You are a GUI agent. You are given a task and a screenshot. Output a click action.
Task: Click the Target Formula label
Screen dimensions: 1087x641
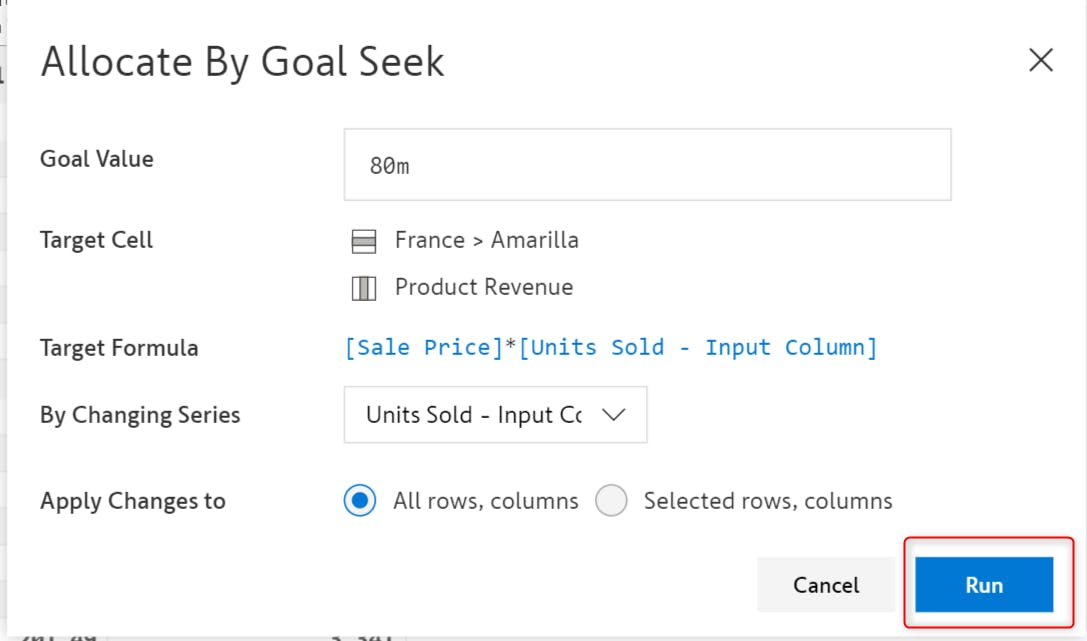pyautogui.click(x=119, y=348)
